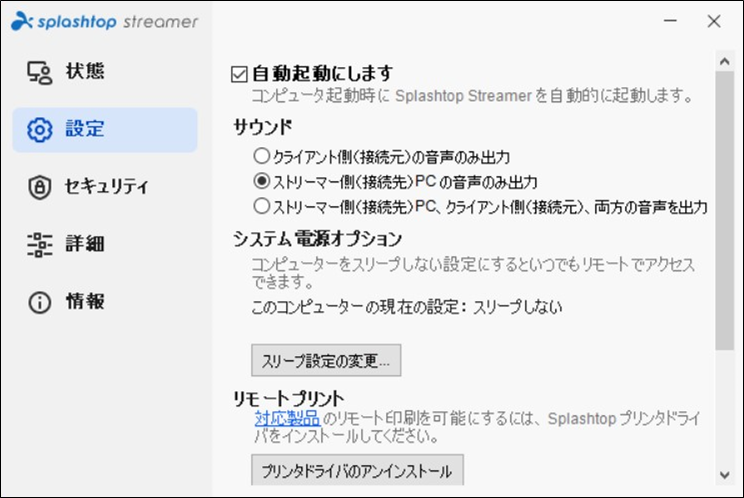
Task: Click the プリンタドライバのアンインストール button
Action: (357, 470)
